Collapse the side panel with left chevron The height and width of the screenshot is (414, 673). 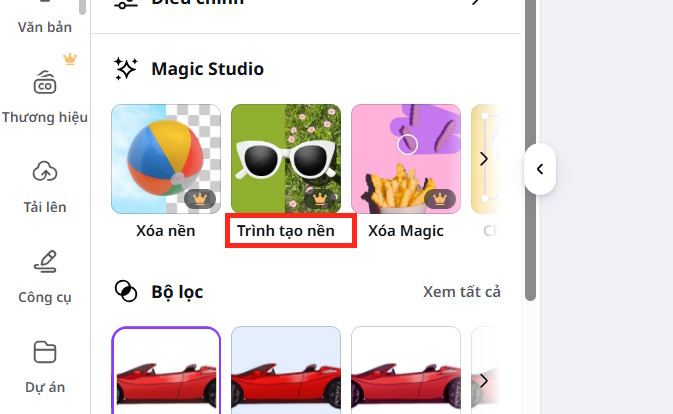click(540, 169)
